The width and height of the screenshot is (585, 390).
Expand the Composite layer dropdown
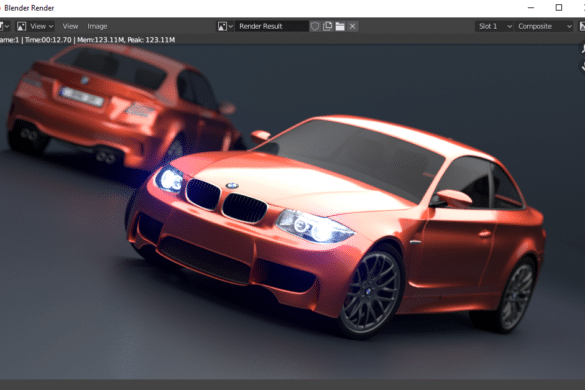(544, 26)
